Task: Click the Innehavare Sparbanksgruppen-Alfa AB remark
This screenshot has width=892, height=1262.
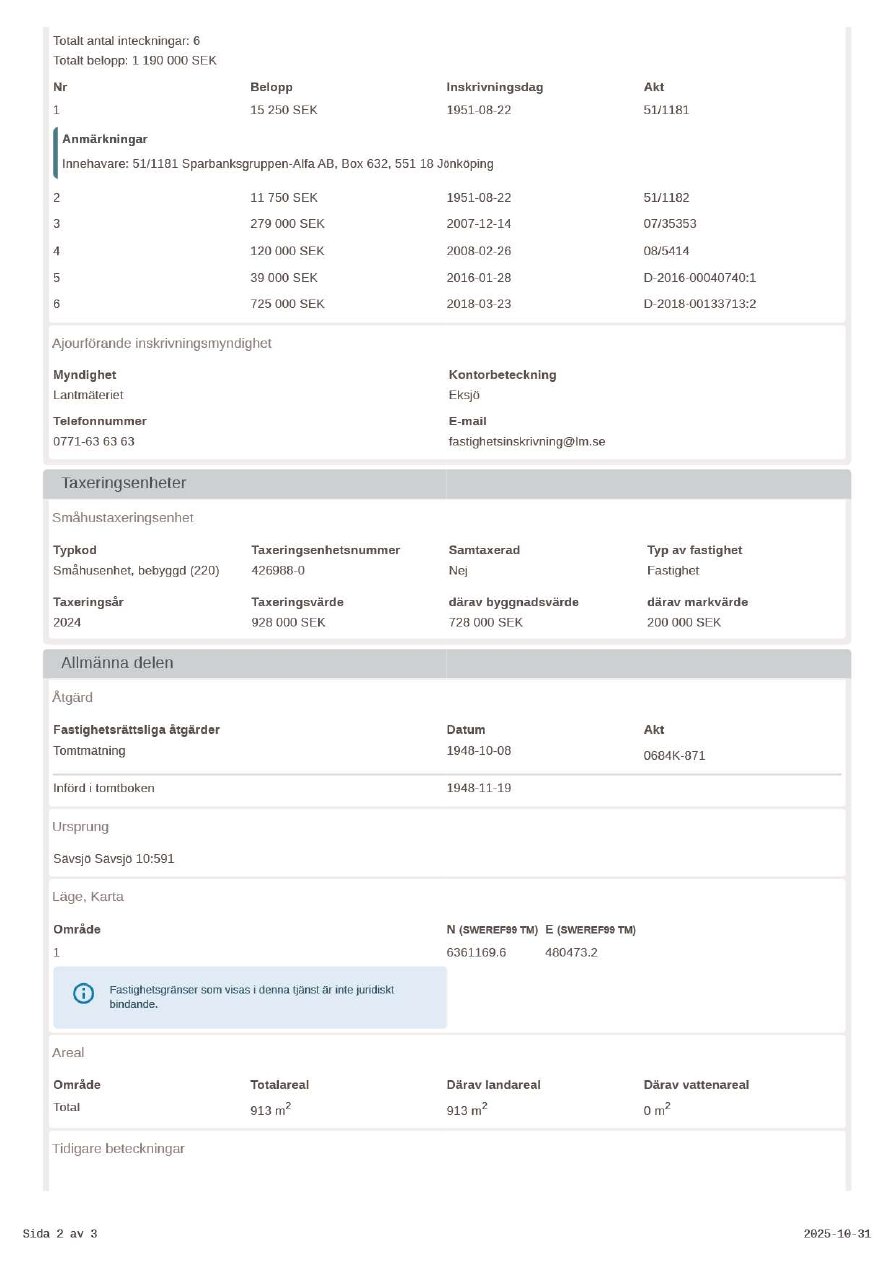Action: (x=278, y=164)
